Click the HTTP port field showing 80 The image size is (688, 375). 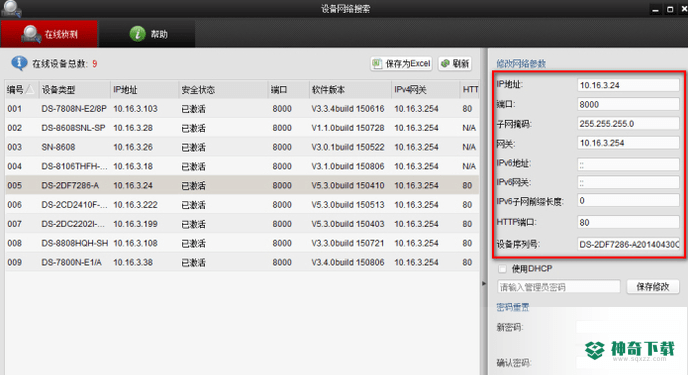click(x=628, y=222)
